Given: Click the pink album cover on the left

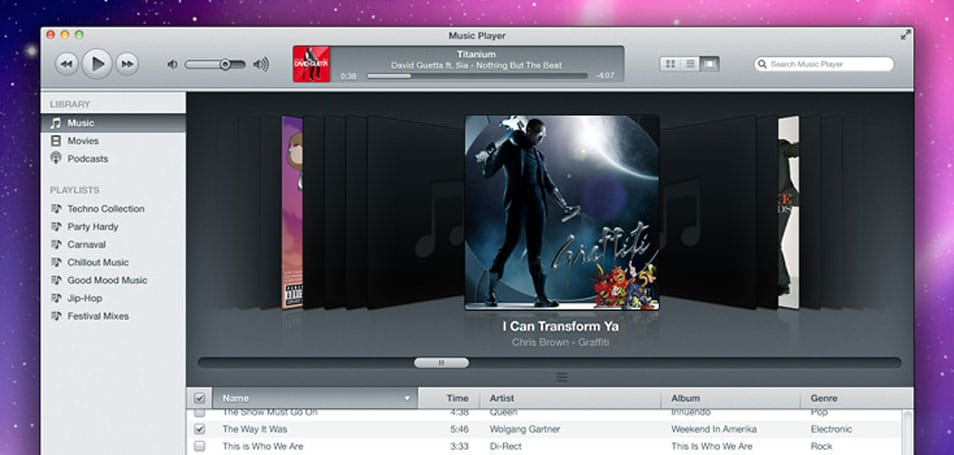Looking at the screenshot, I should 292,212.
